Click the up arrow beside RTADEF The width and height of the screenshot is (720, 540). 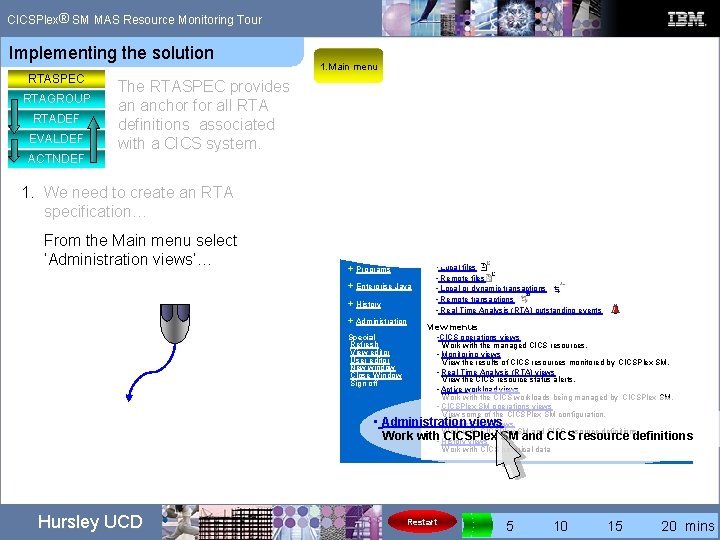point(93,140)
